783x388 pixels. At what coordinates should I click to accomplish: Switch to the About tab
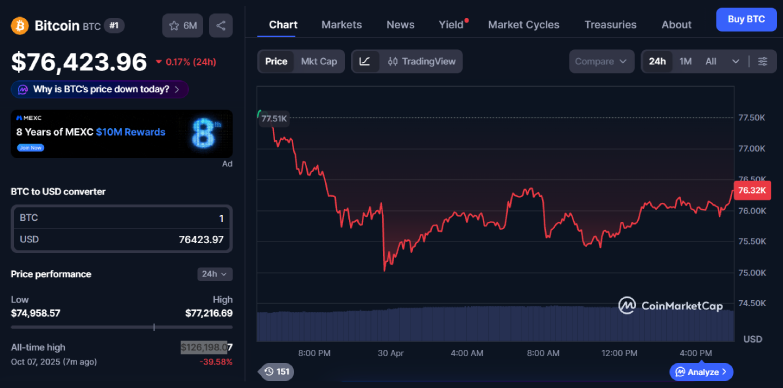click(676, 24)
